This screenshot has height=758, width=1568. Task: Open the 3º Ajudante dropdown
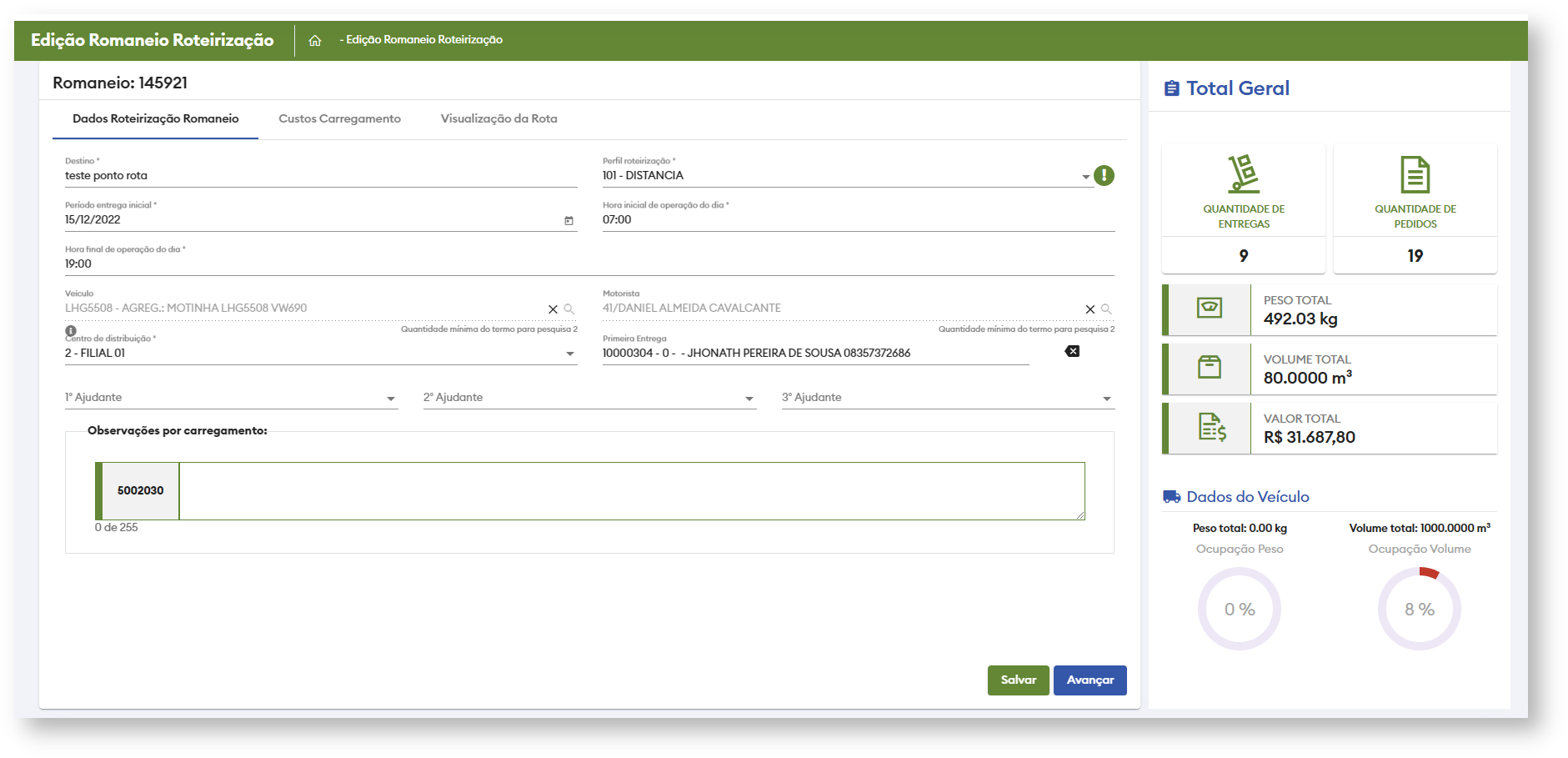(1107, 399)
